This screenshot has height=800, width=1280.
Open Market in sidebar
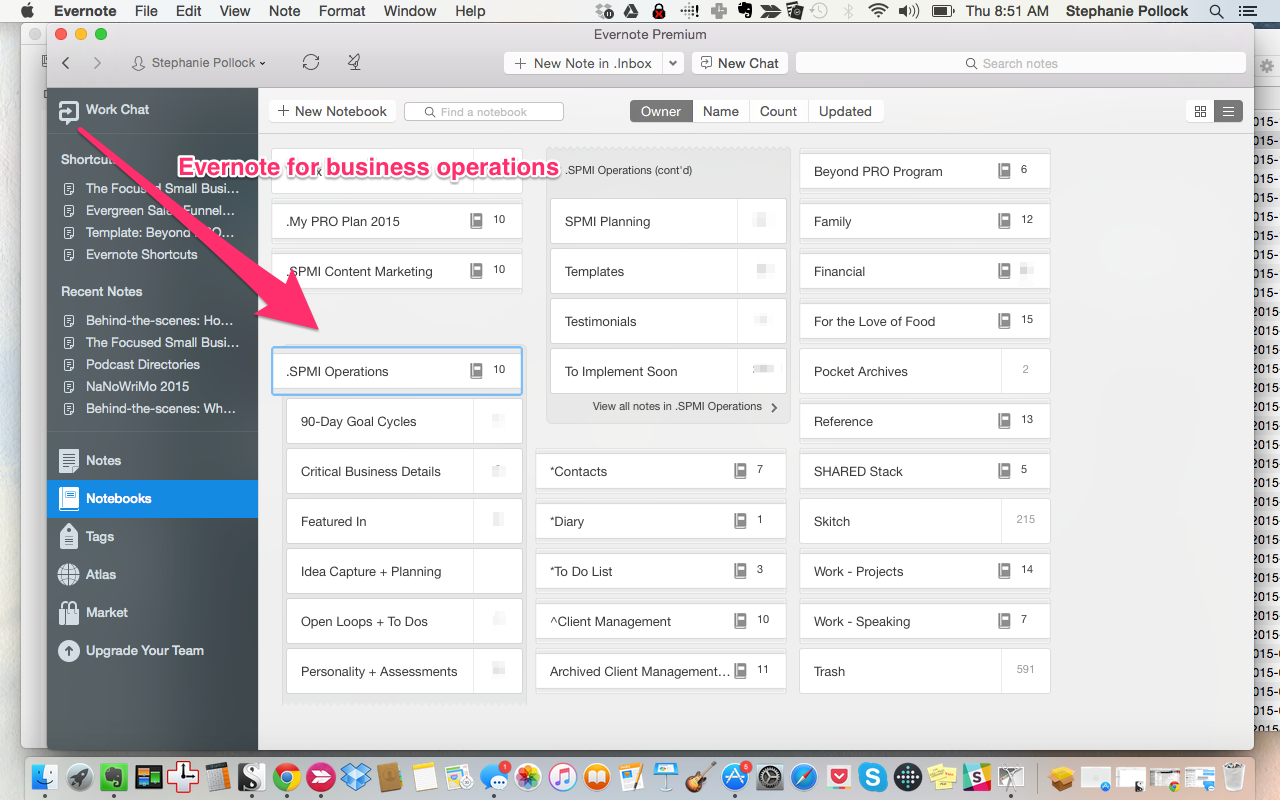[x=152, y=613]
